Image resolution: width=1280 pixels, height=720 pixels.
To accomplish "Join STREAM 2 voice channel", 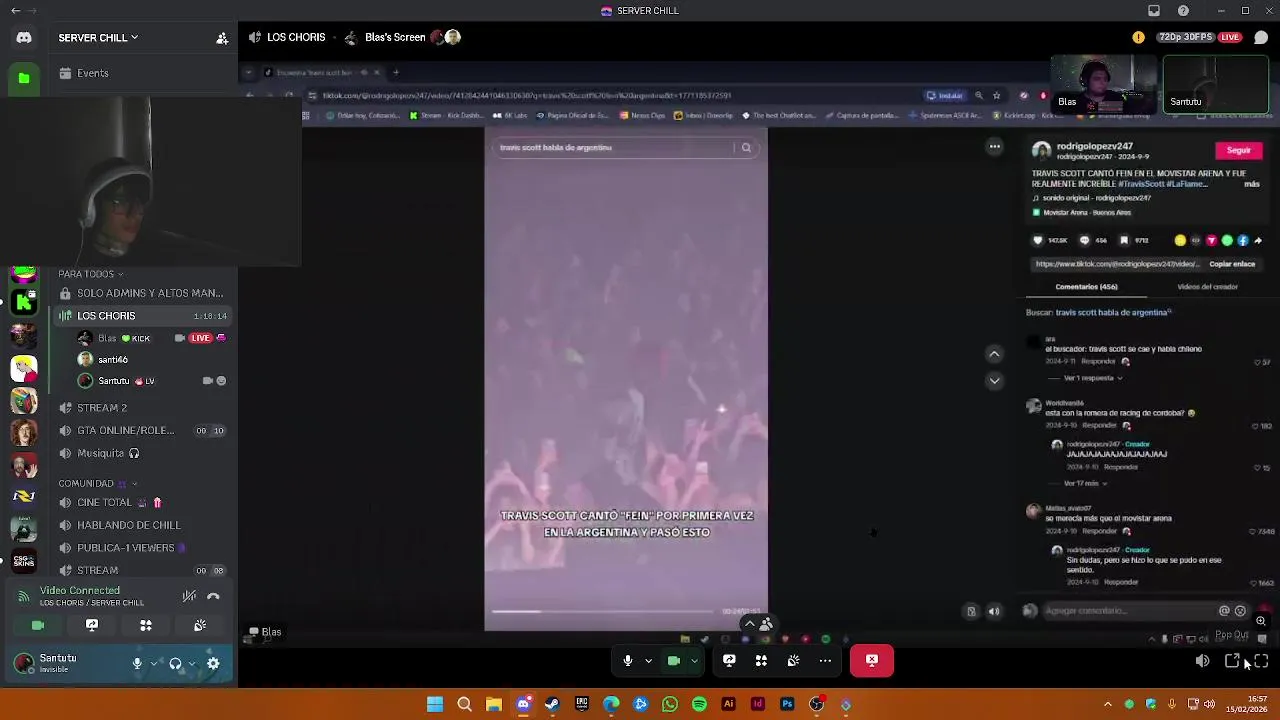I will [x=143, y=408].
